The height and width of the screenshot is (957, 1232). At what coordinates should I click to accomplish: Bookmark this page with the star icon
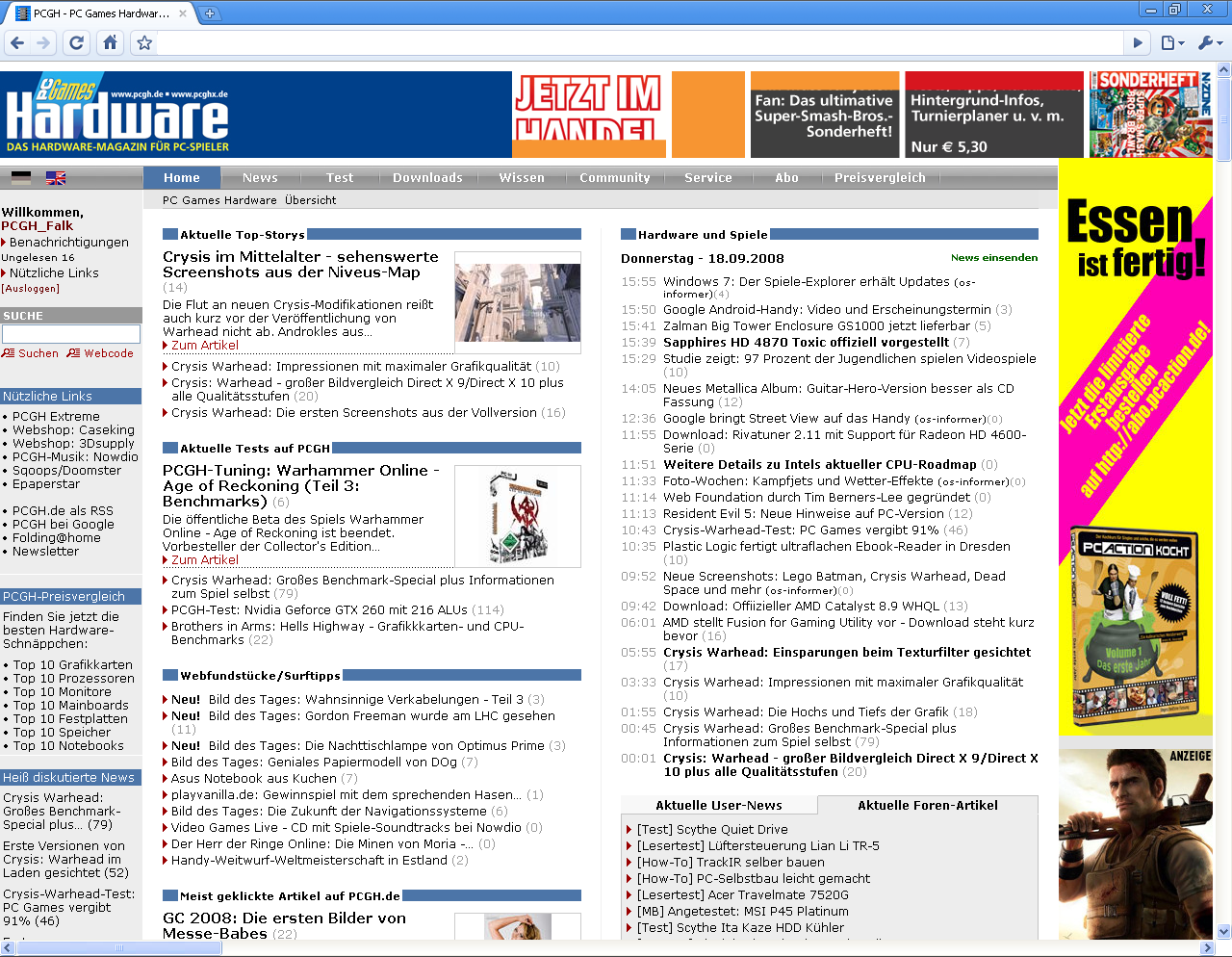pyautogui.click(x=144, y=42)
